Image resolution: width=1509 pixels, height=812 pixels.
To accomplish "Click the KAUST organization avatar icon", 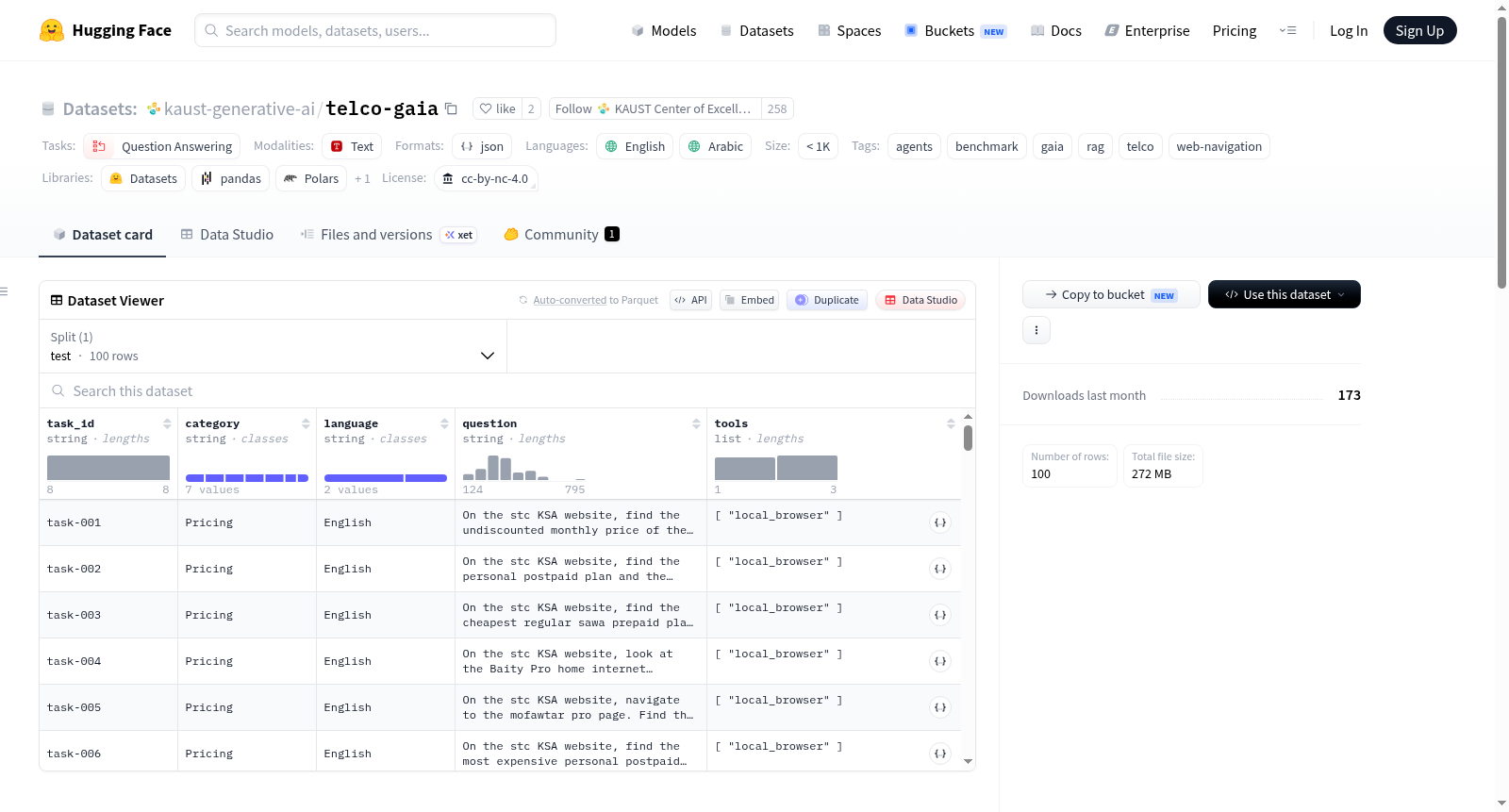I will (154, 109).
